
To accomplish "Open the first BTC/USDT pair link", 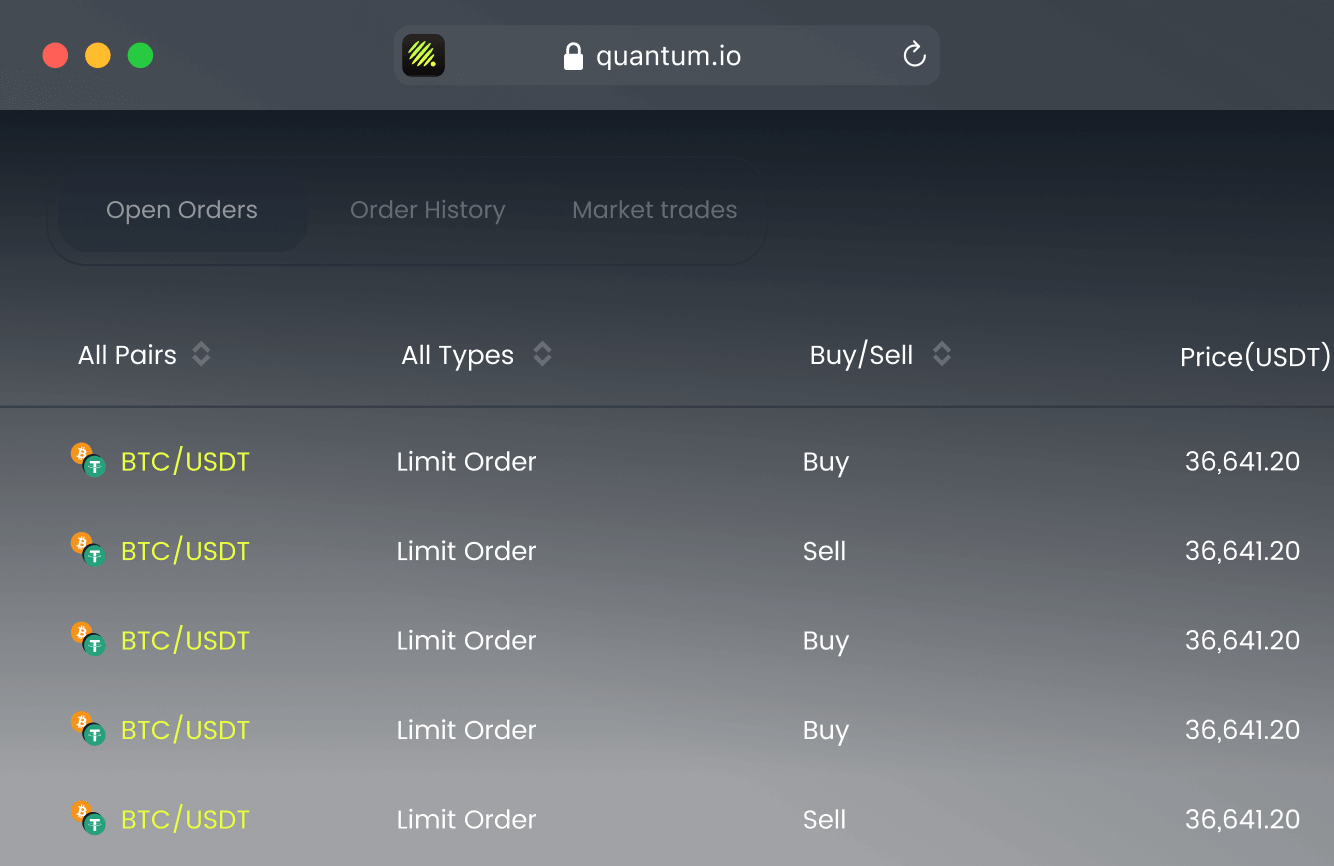I will 185,462.
